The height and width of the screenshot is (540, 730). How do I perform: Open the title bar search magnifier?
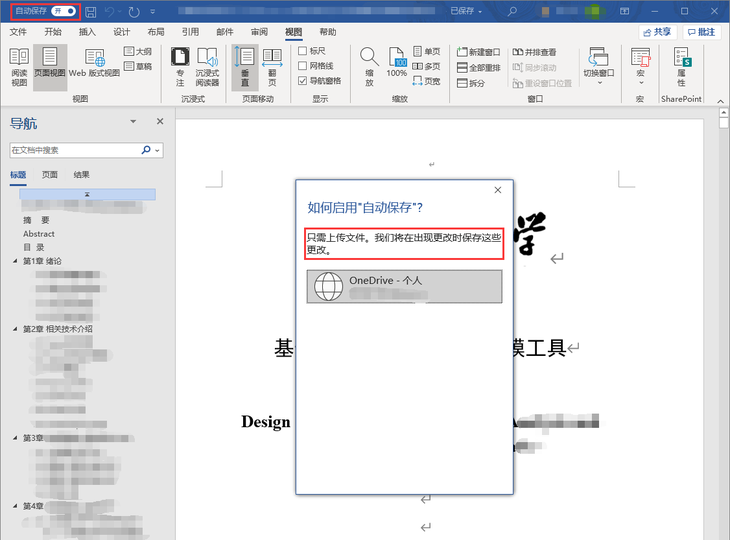(512, 11)
